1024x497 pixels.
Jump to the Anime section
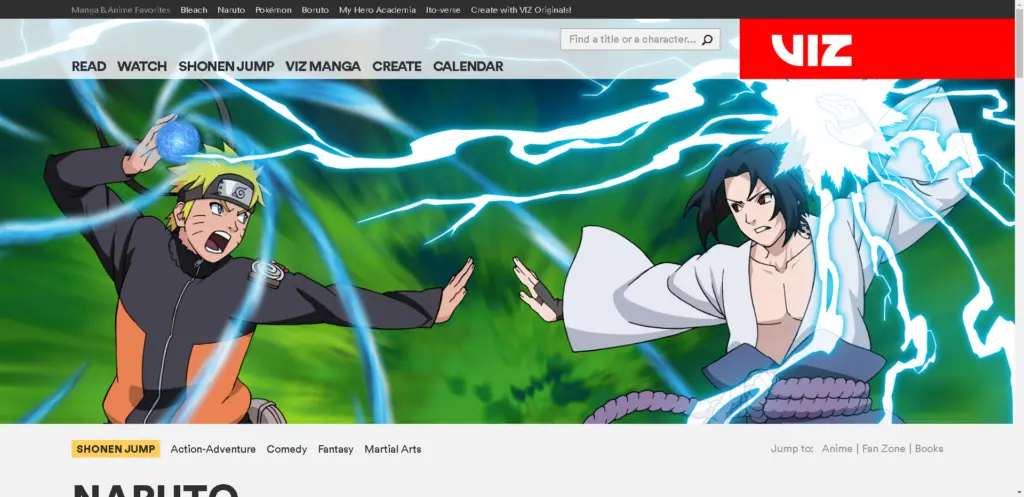point(837,449)
